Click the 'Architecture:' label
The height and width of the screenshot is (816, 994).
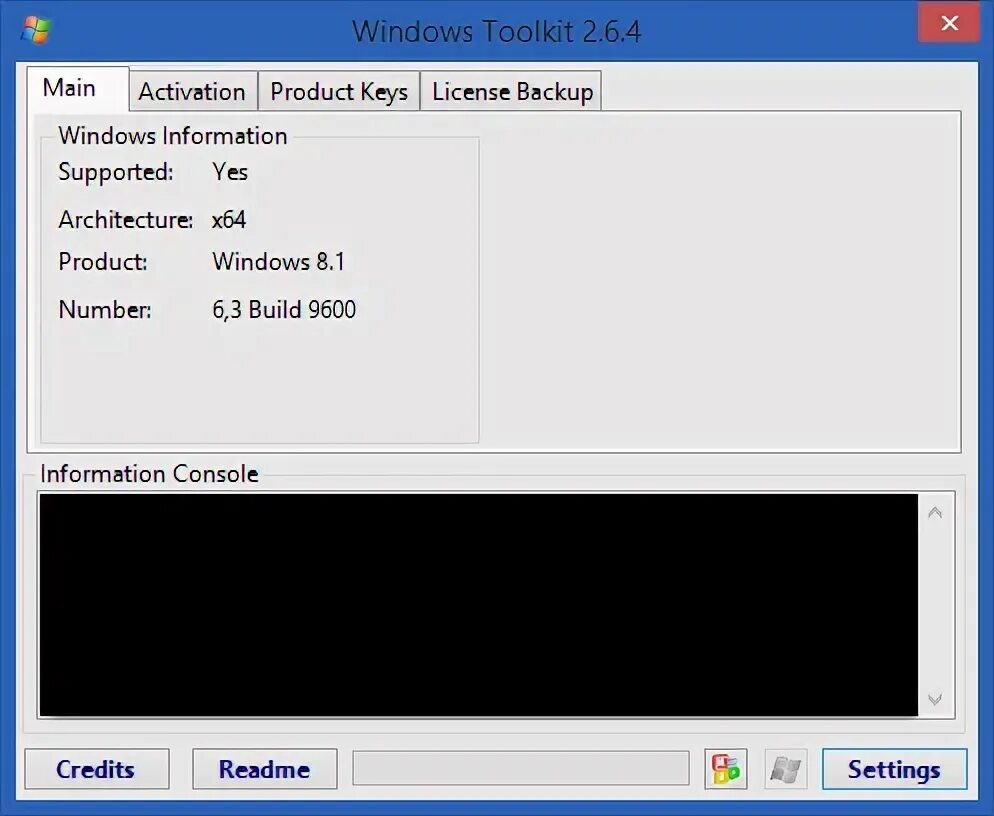[126, 219]
